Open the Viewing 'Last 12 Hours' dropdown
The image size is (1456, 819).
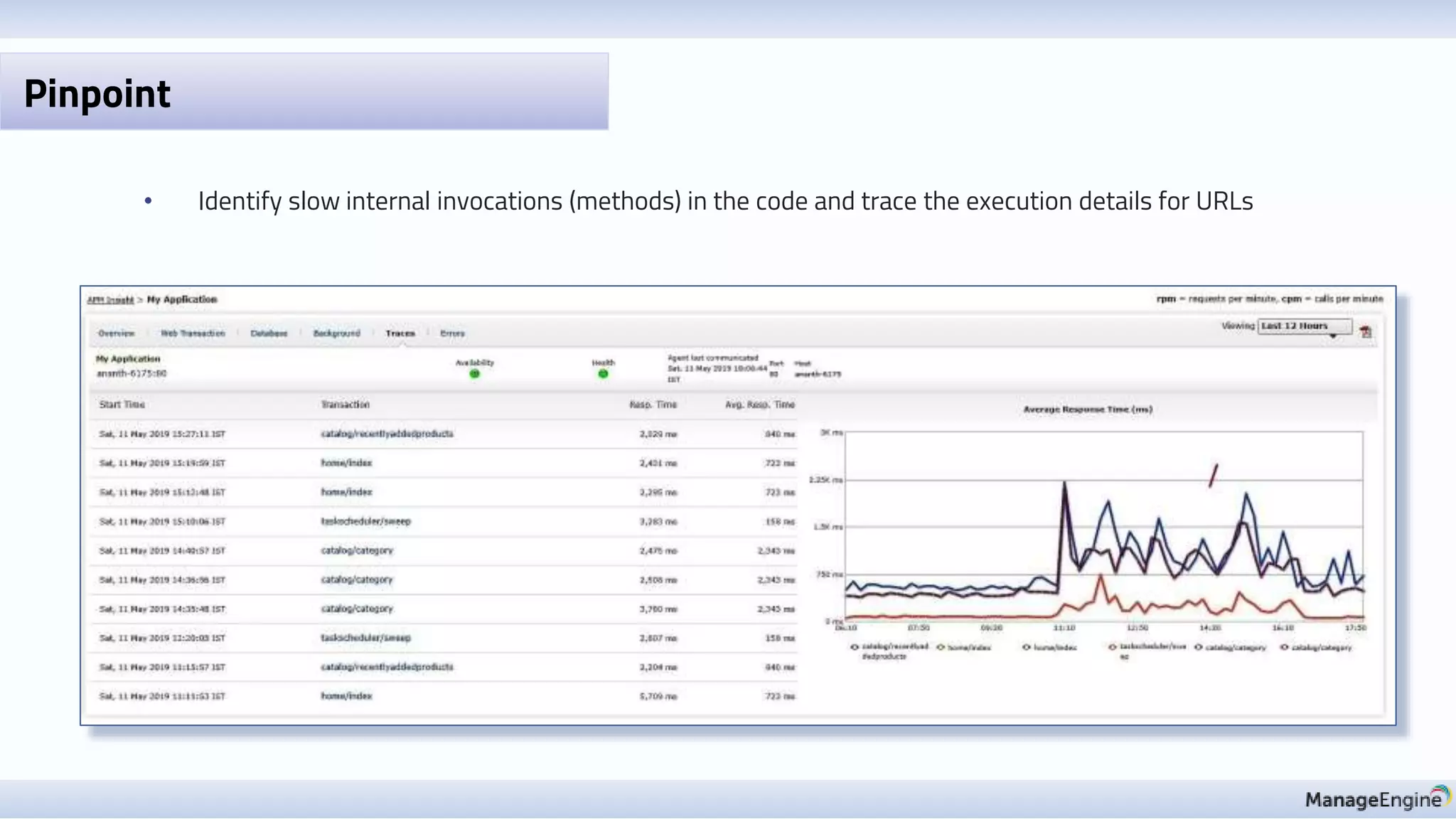click(x=1305, y=326)
